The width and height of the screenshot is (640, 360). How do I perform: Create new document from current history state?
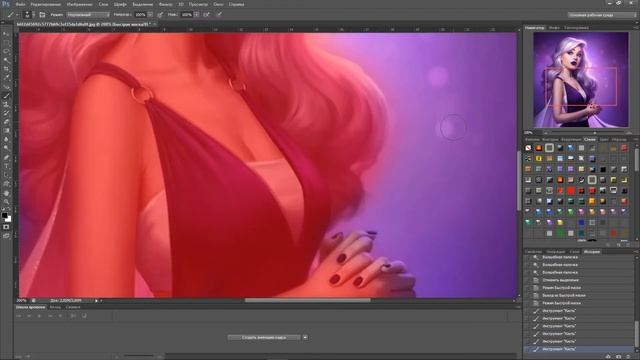click(608, 357)
